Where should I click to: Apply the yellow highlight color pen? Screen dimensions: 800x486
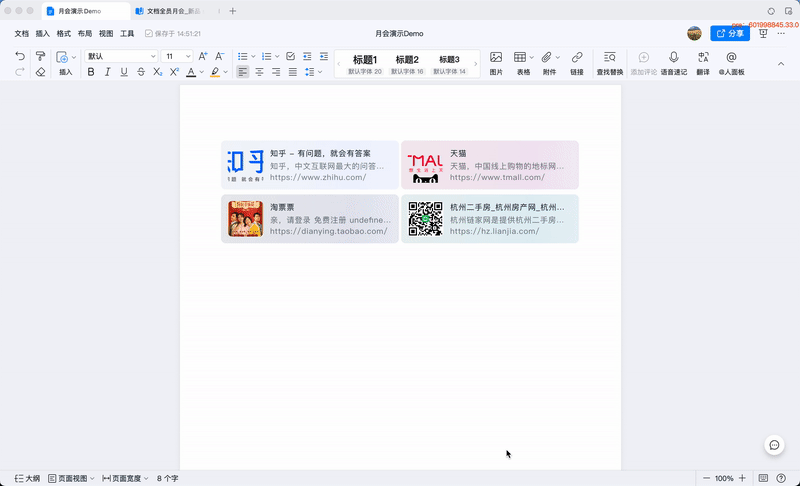click(x=215, y=72)
